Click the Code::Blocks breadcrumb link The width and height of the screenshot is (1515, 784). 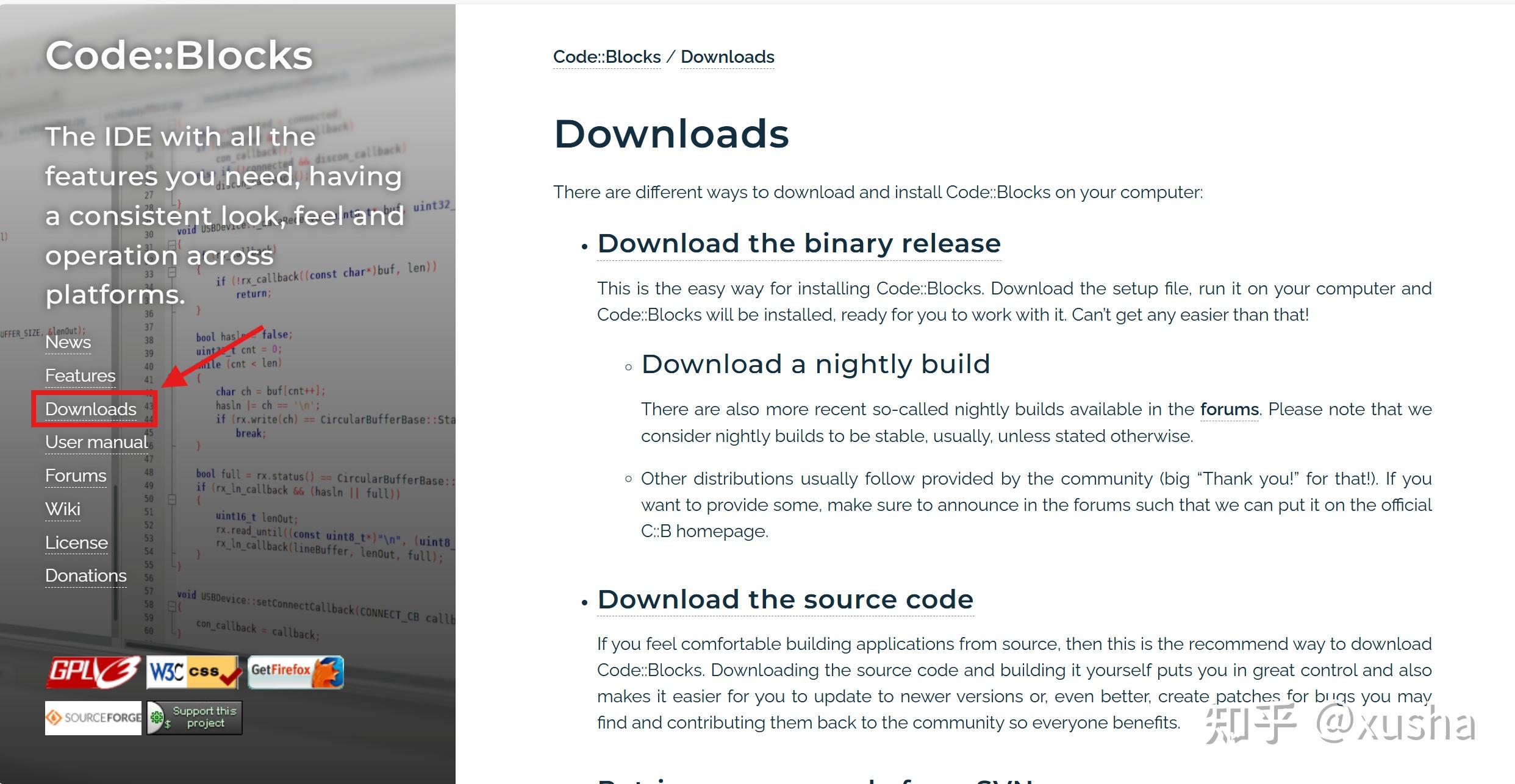pyautogui.click(x=607, y=57)
